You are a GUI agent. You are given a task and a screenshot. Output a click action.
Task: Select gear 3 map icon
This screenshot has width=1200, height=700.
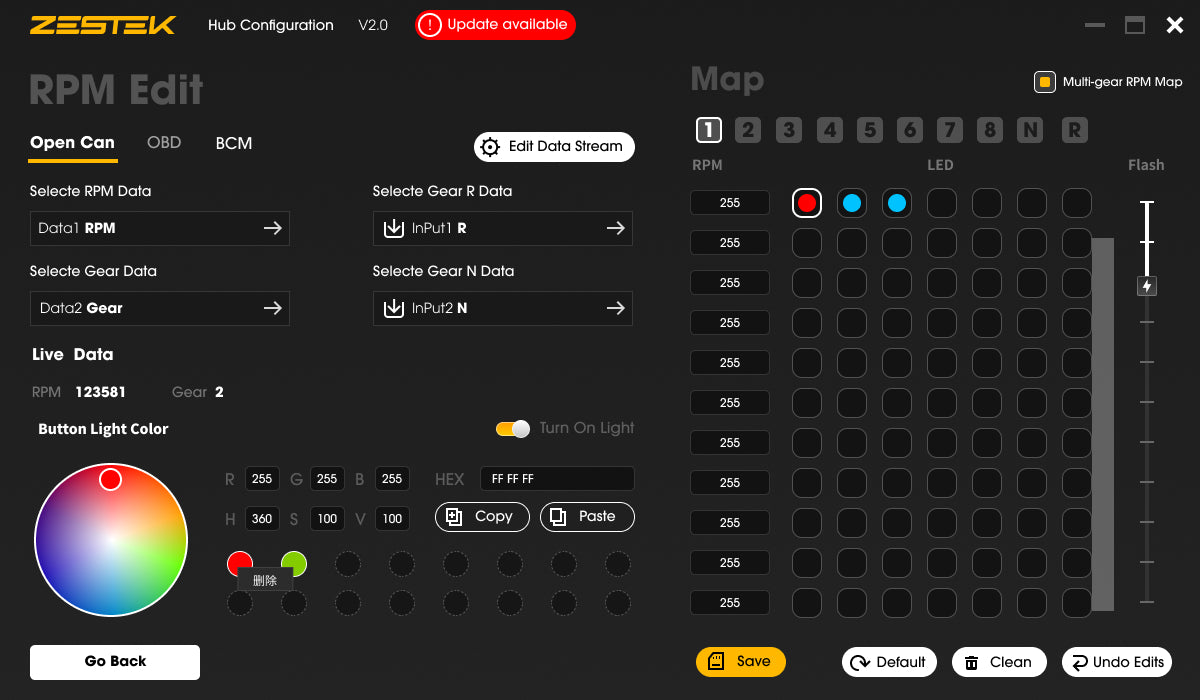pos(789,130)
